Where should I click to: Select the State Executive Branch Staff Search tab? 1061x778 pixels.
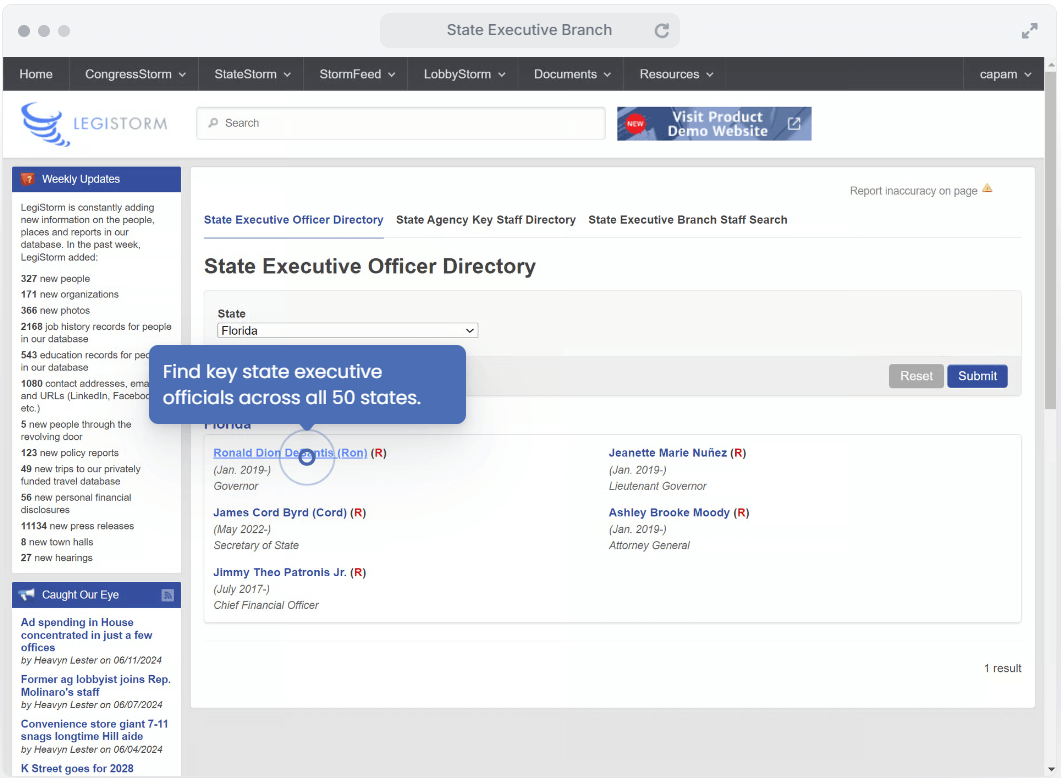pos(688,220)
